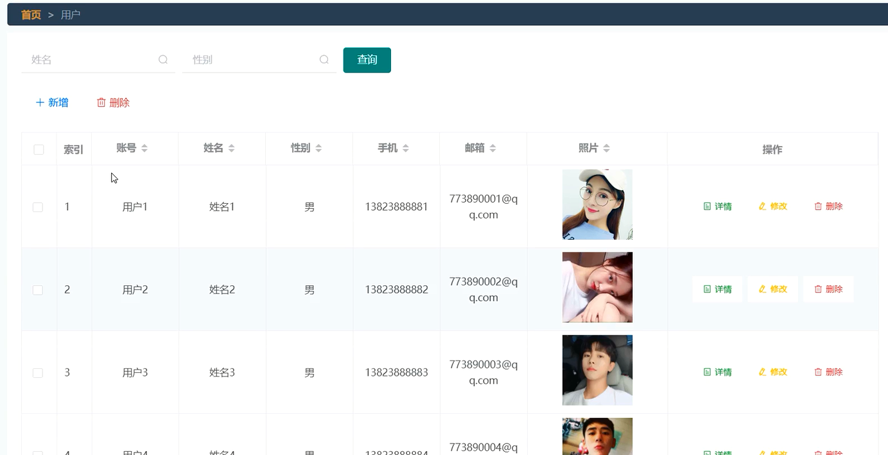The width and height of the screenshot is (888, 455).
Task: Click 删除 for row 用户3
Action: pyautogui.click(x=829, y=372)
